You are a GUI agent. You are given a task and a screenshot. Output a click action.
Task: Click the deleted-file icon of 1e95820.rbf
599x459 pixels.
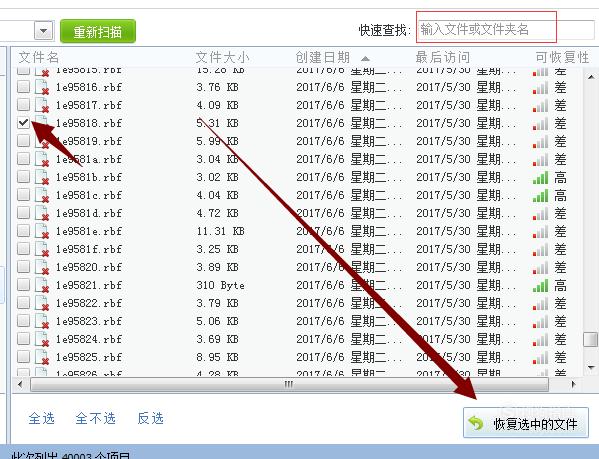pyautogui.click(x=42, y=267)
